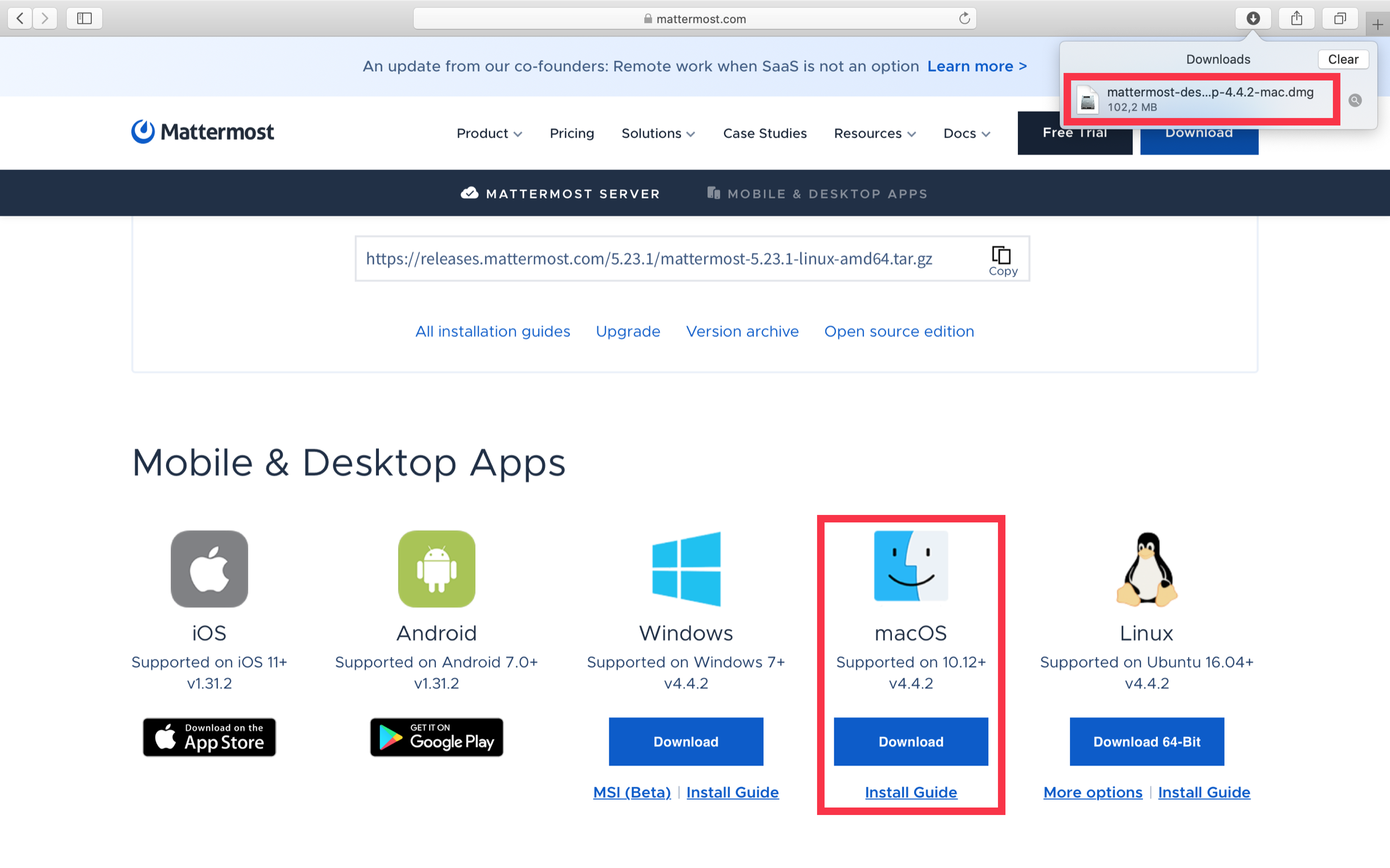
Task: Click the Safari share icon
Action: (x=1296, y=18)
